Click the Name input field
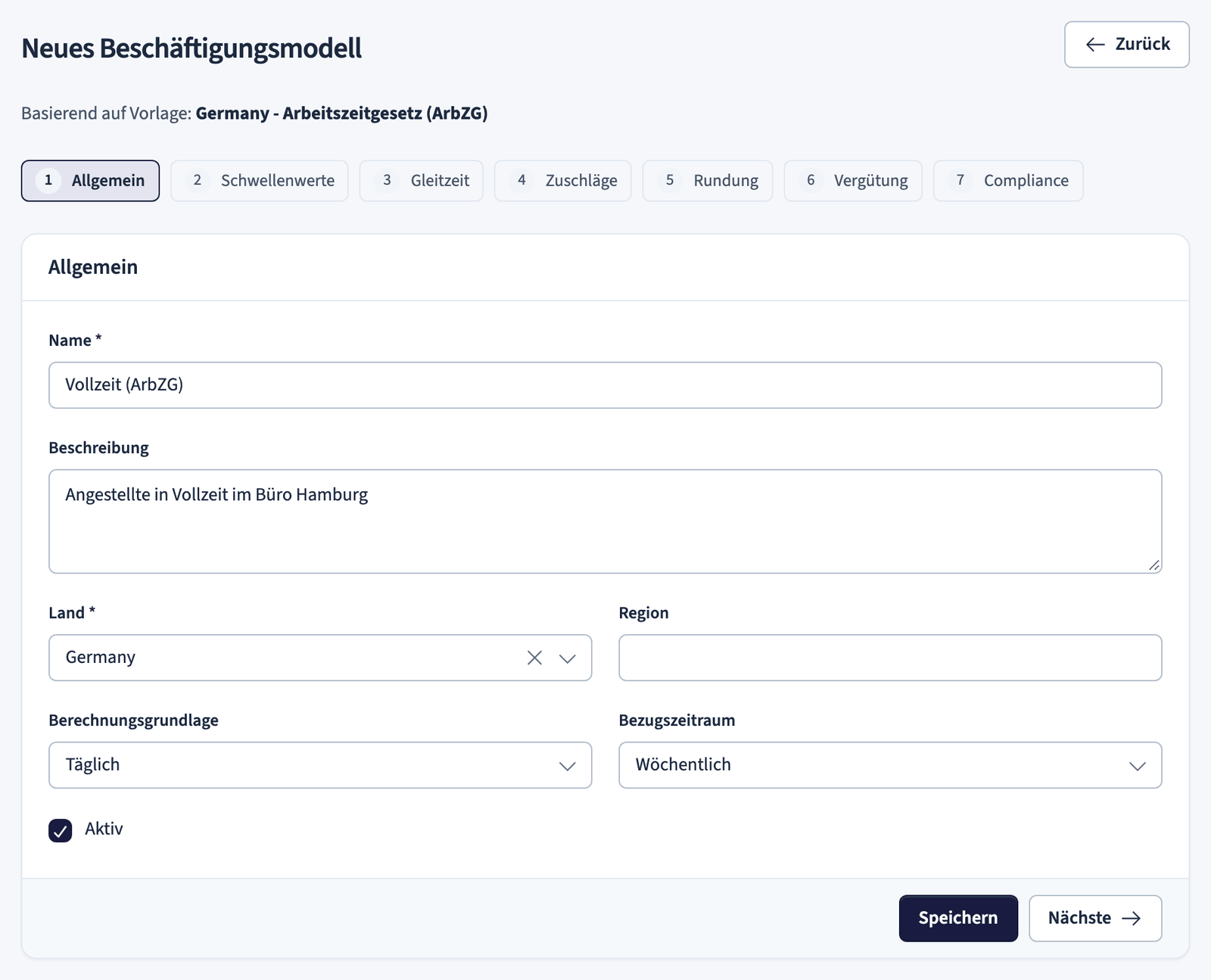 point(605,385)
